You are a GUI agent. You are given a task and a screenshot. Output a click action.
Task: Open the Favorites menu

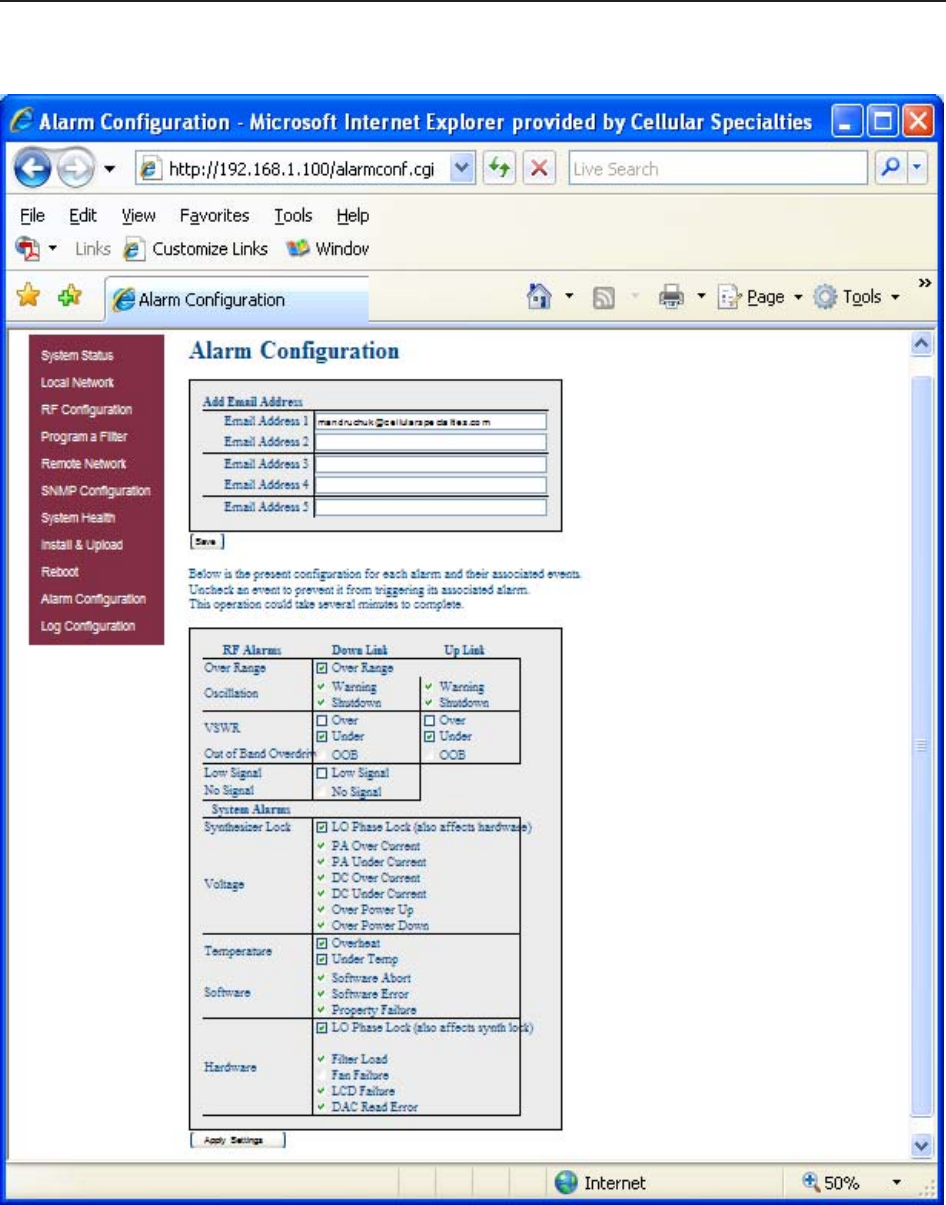215,215
